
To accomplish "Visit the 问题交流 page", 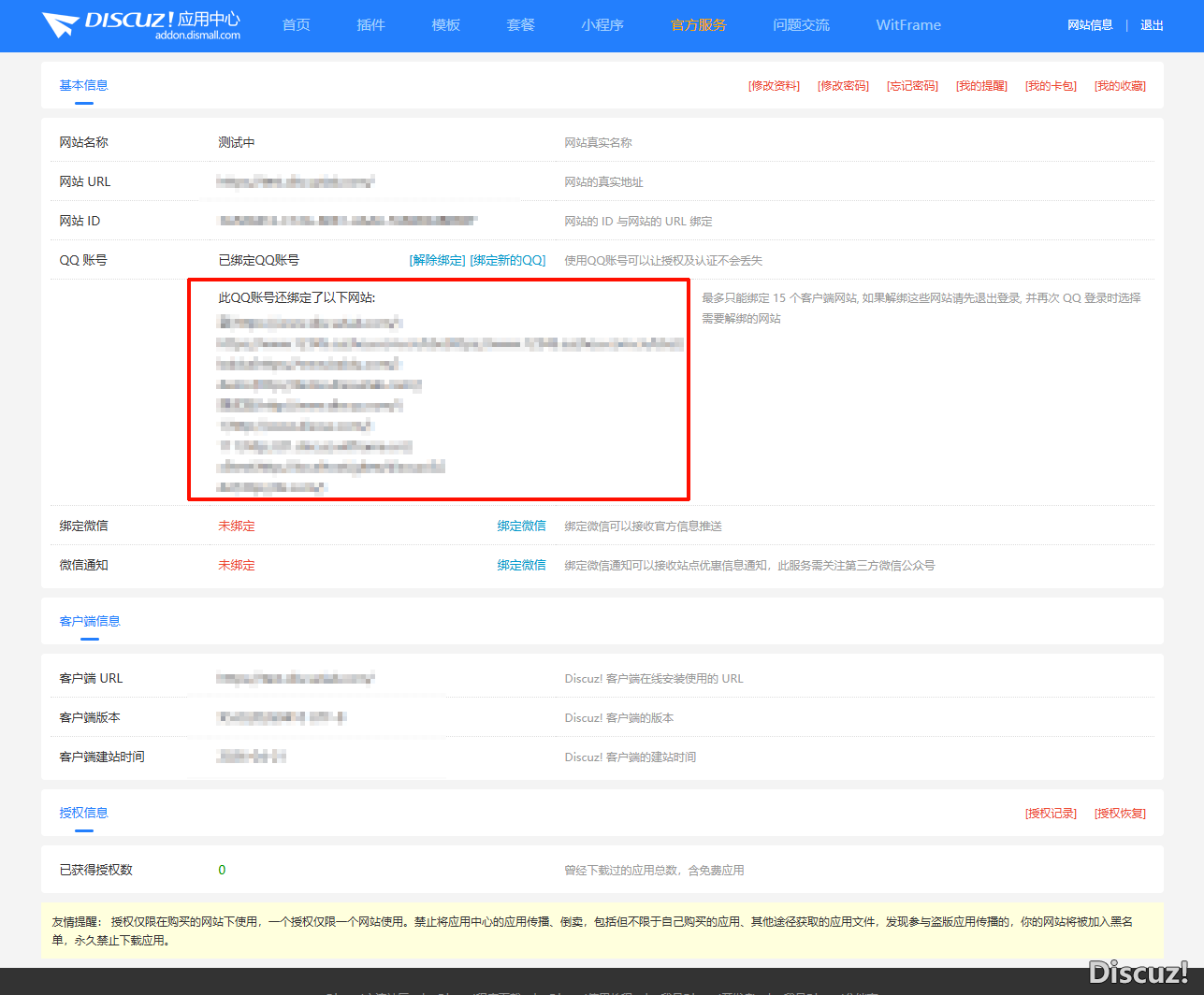I will pos(802,25).
